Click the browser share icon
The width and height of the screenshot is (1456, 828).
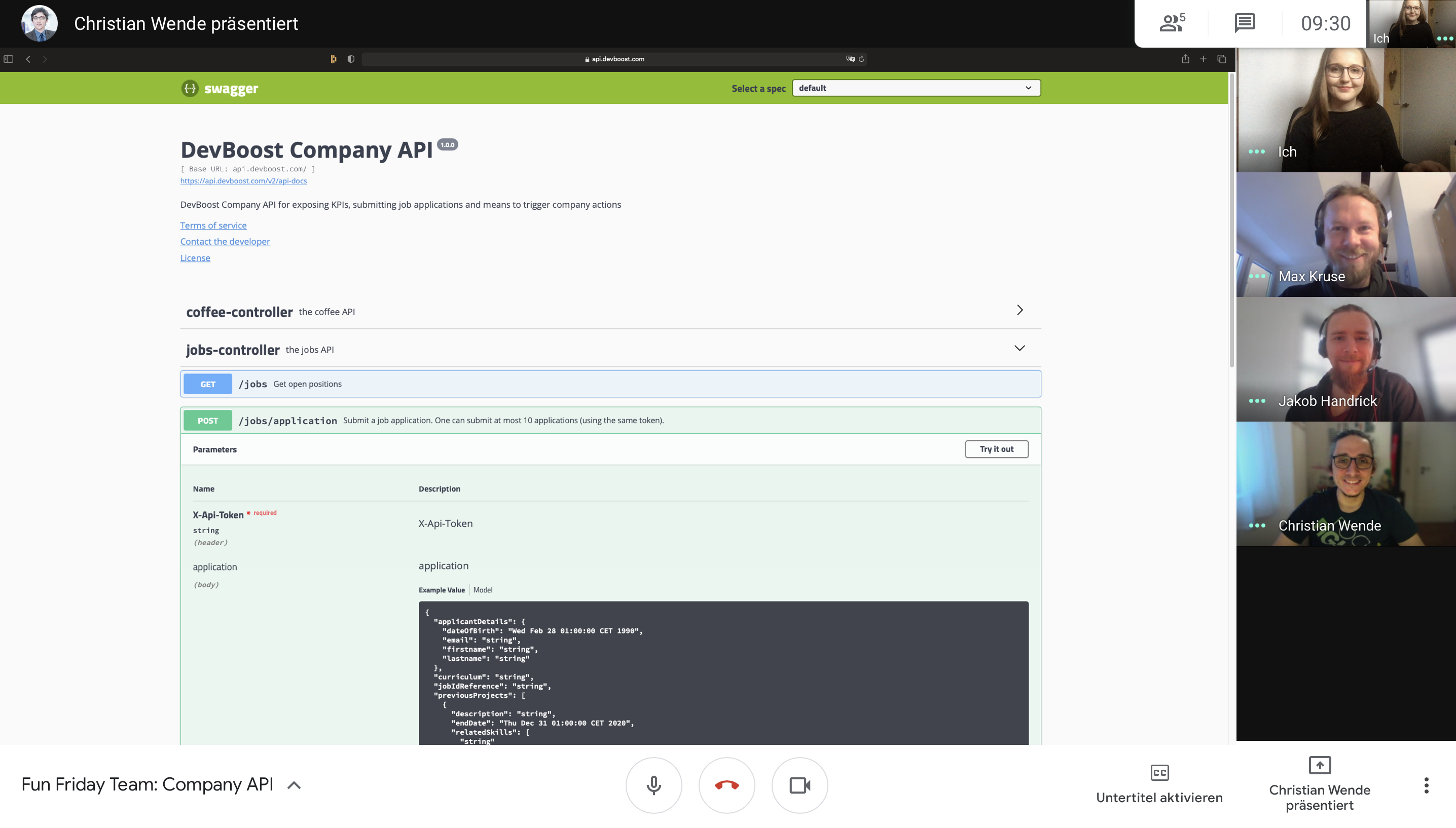(x=1185, y=59)
